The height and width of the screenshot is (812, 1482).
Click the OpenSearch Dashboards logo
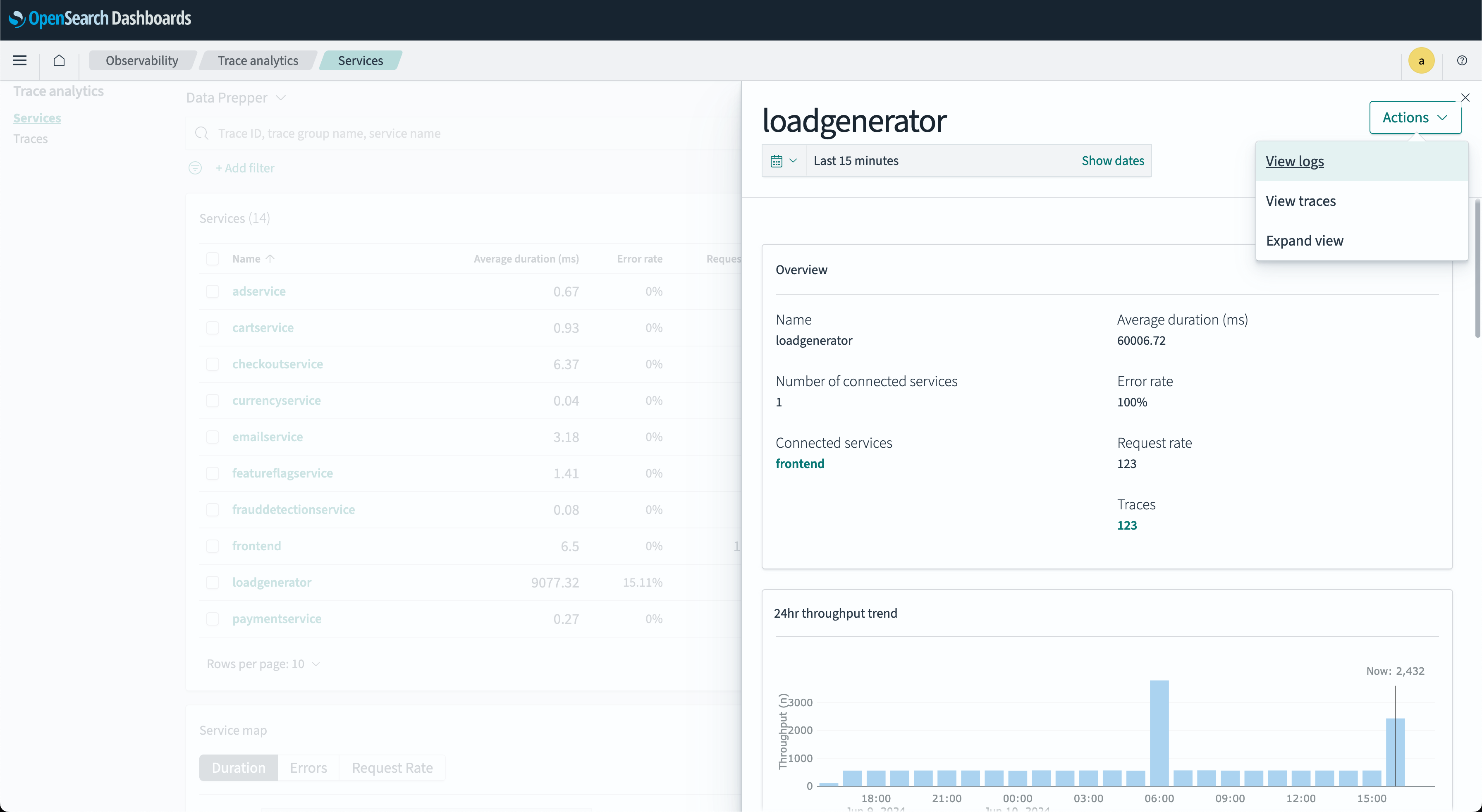click(x=100, y=19)
